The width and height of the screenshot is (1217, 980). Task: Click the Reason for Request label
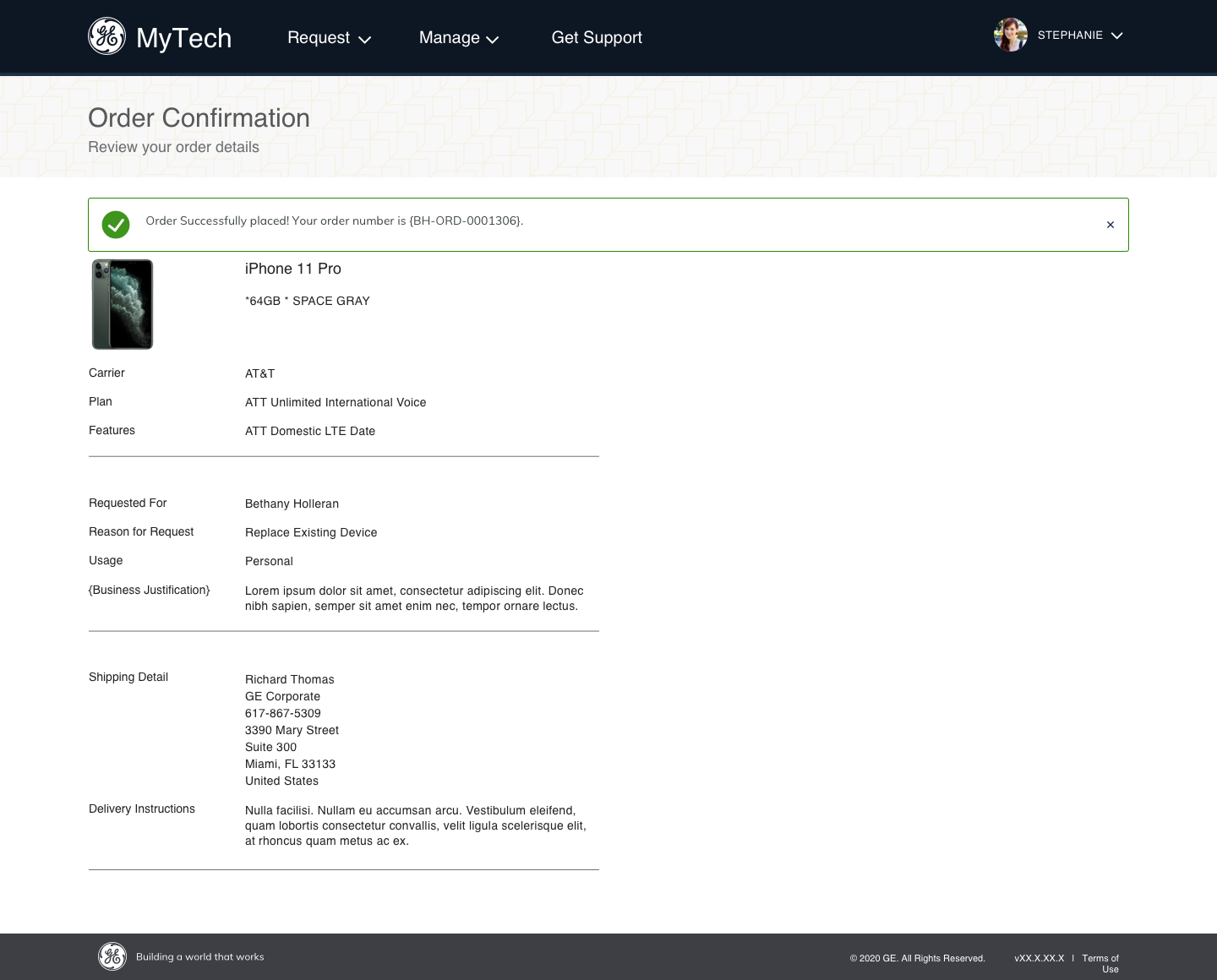[141, 531]
